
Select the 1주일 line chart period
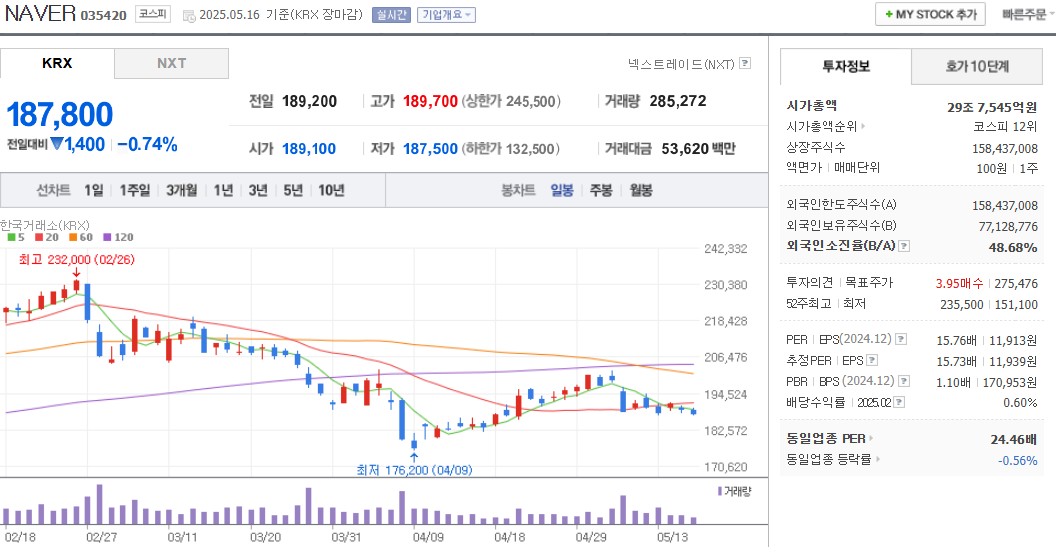coord(134,190)
